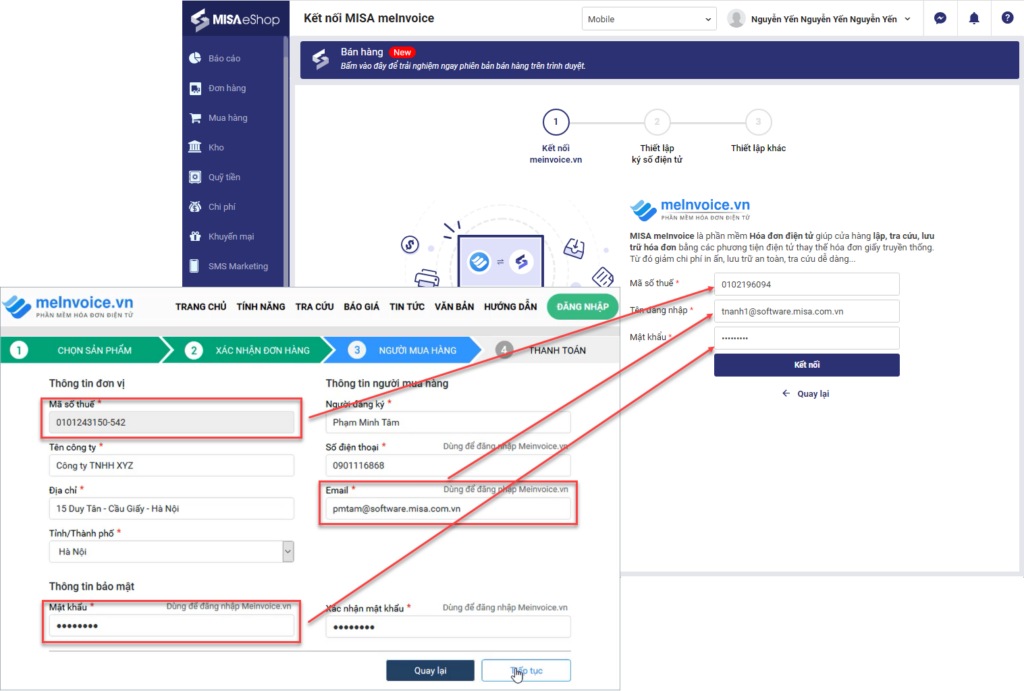Screen dimensions: 1024x691
Task: Focus the Số điện thoại field
Action: tap(448, 466)
